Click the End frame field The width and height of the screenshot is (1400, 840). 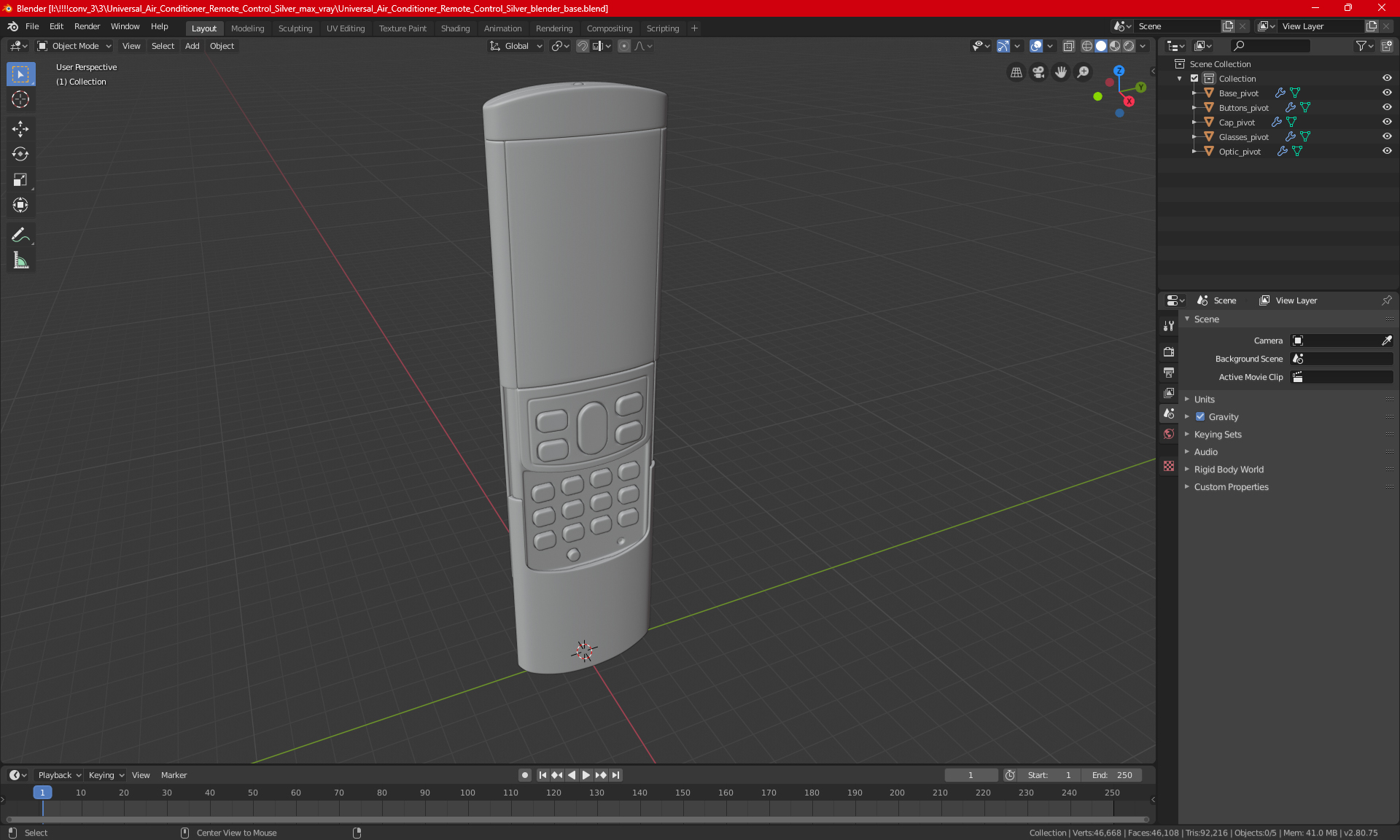pyautogui.click(x=1112, y=775)
